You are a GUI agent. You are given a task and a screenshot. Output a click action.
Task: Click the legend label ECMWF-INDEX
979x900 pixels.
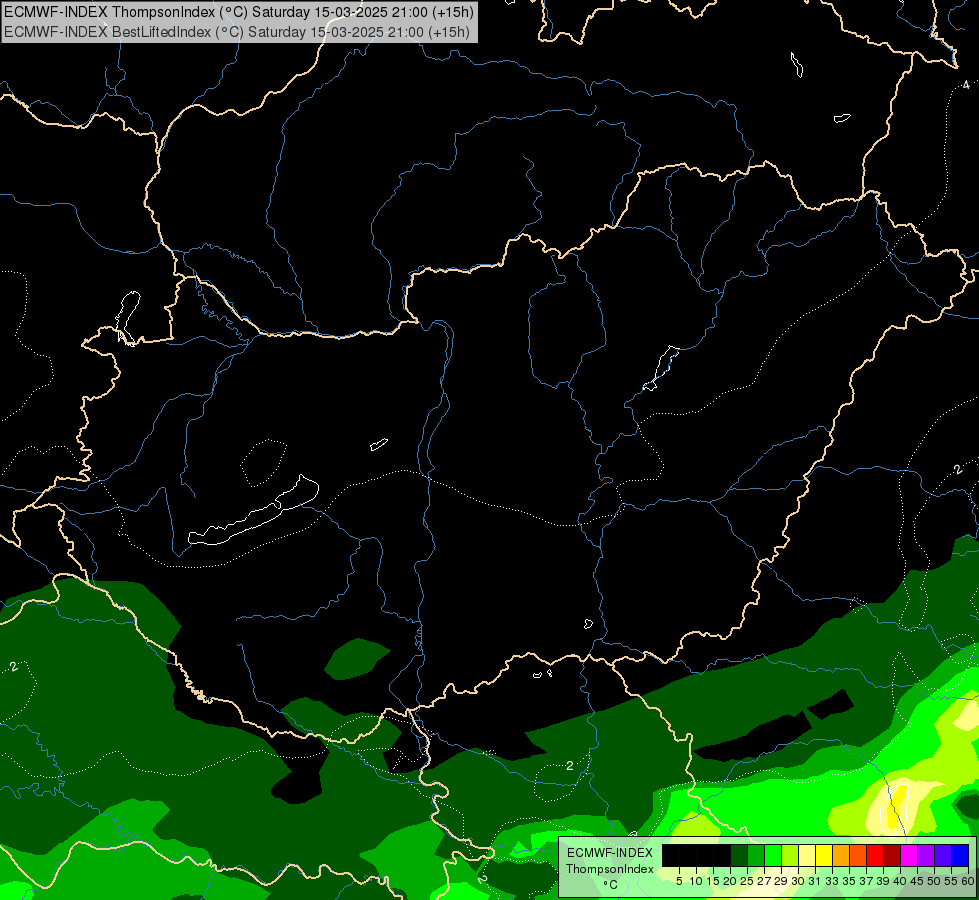coord(610,853)
